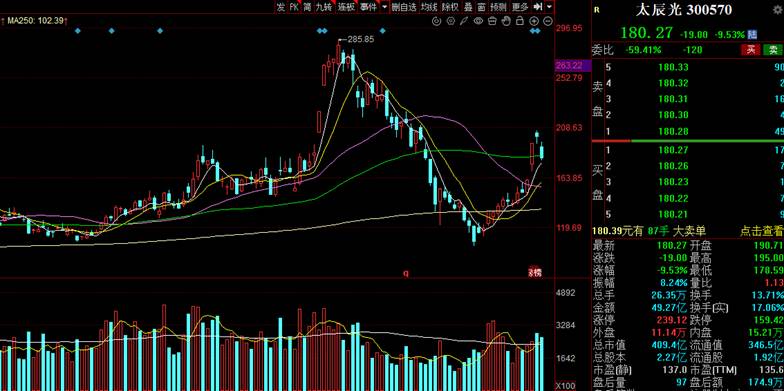
Task: Activate the hand pan tool icon
Action: click(506, 21)
